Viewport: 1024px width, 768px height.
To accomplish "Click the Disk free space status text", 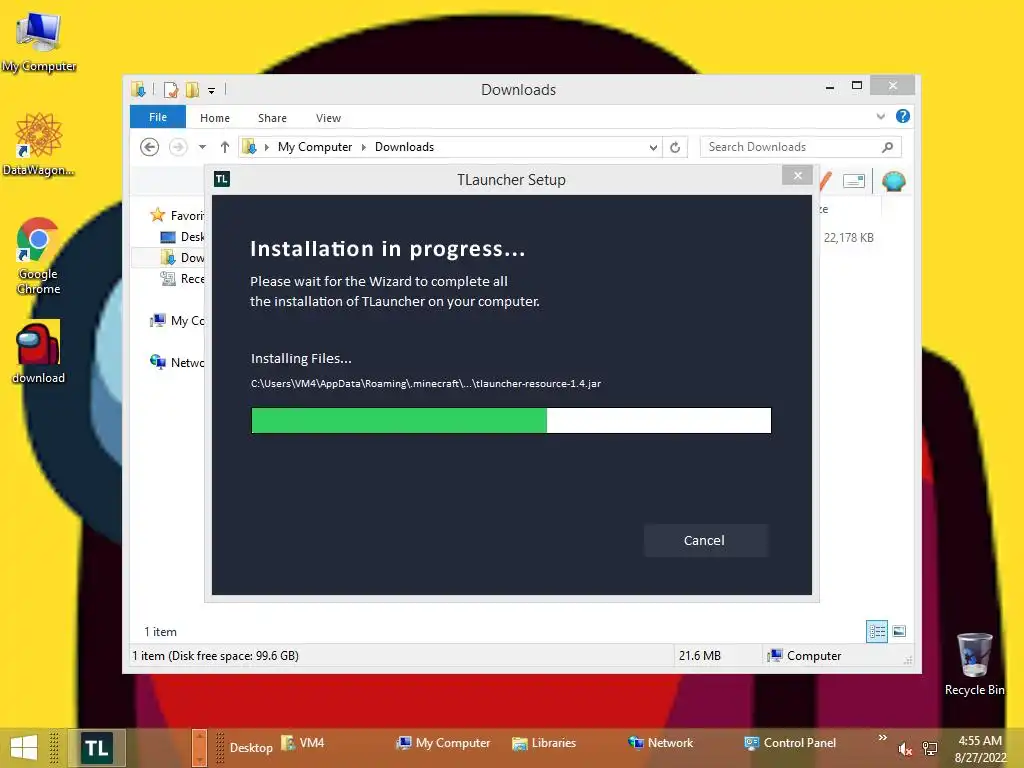I will coord(216,656).
